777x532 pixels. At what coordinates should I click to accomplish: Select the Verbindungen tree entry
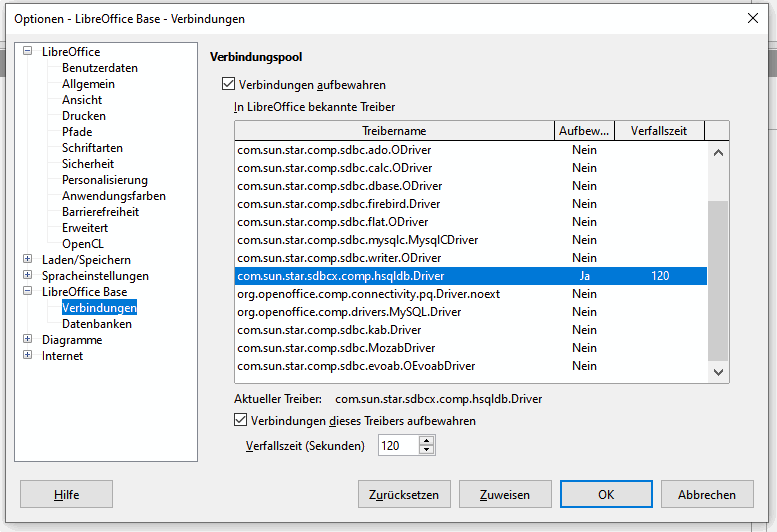[x=99, y=308]
